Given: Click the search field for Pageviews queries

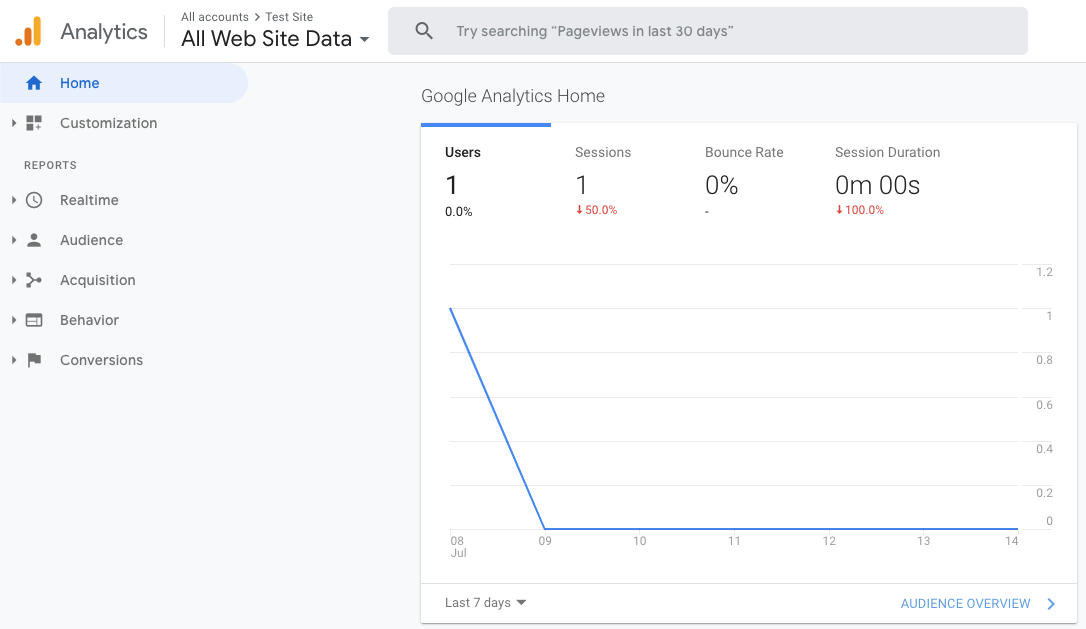Looking at the screenshot, I should (x=708, y=31).
